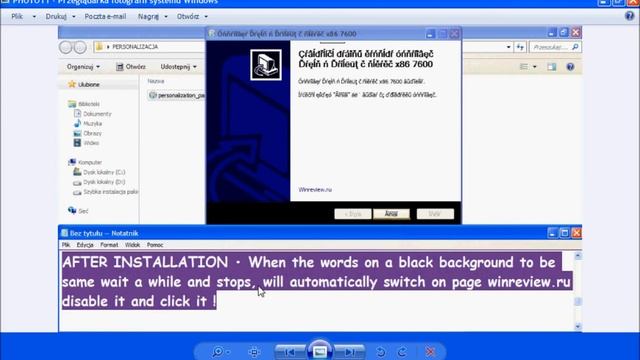Rotate photo counterclockwise
This screenshot has height=360, width=640.
380,351
